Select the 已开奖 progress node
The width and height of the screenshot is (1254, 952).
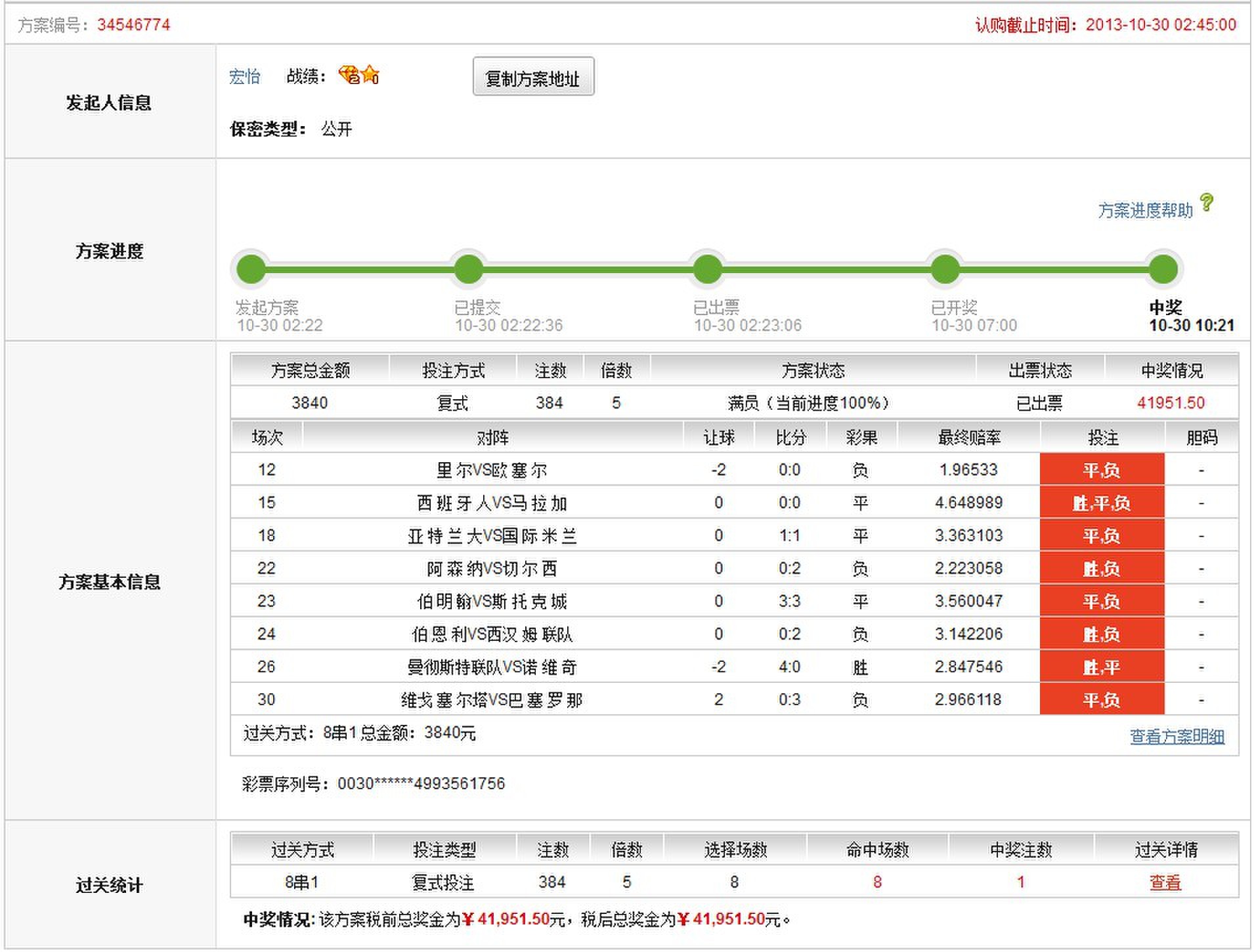(x=945, y=269)
